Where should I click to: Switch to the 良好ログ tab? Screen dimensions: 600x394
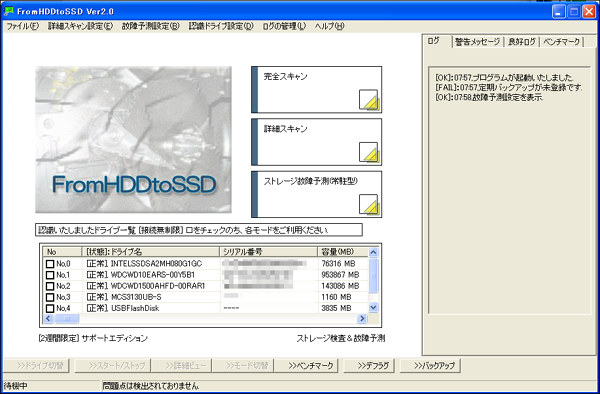pos(522,42)
